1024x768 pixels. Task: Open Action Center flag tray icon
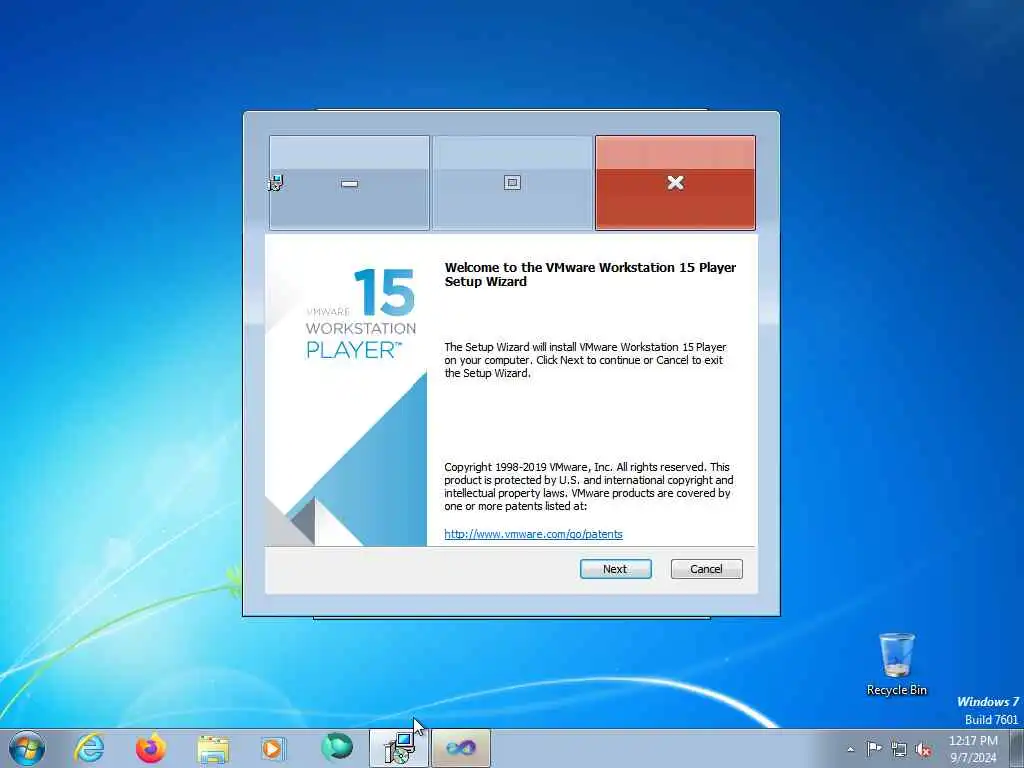pos(874,748)
